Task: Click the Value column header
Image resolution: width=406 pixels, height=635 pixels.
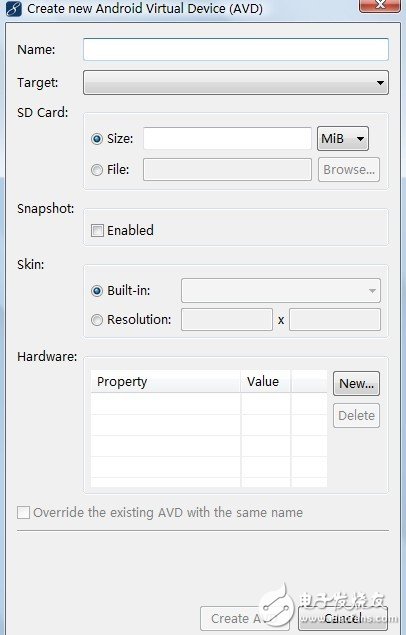Action: tap(266, 381)
